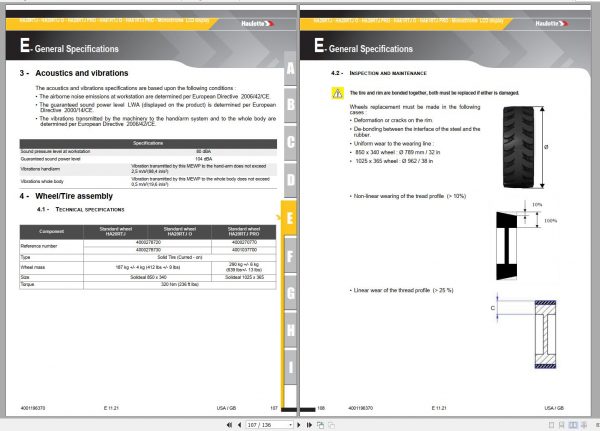Open section tab F
Screen dimensions: 600x431
[x=290, y=255]
